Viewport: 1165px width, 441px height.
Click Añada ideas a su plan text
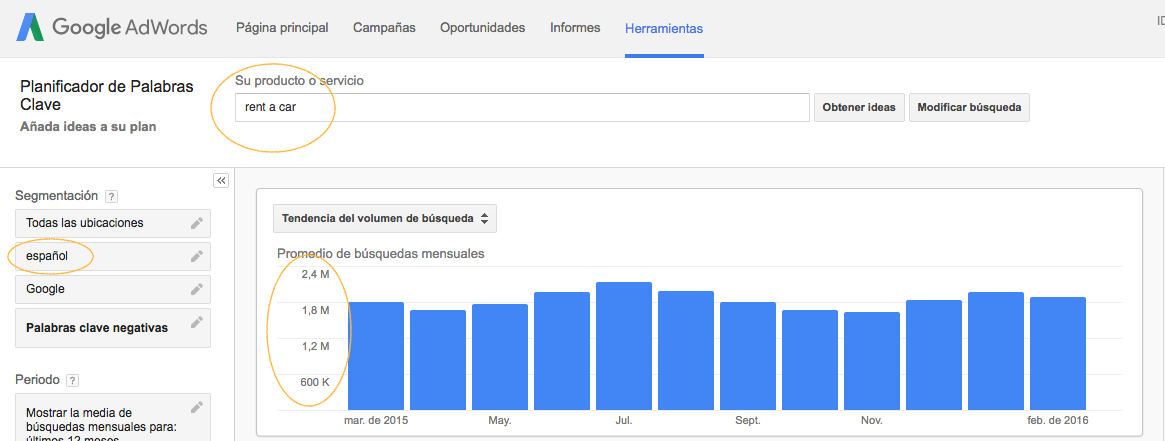(88, 127)
